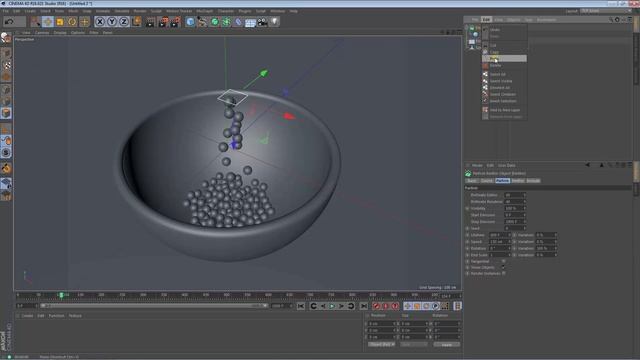This screenshot has height=360, width=640.
Task: Choose Delete in the Edit dropdown
Action: pos(504,65)
